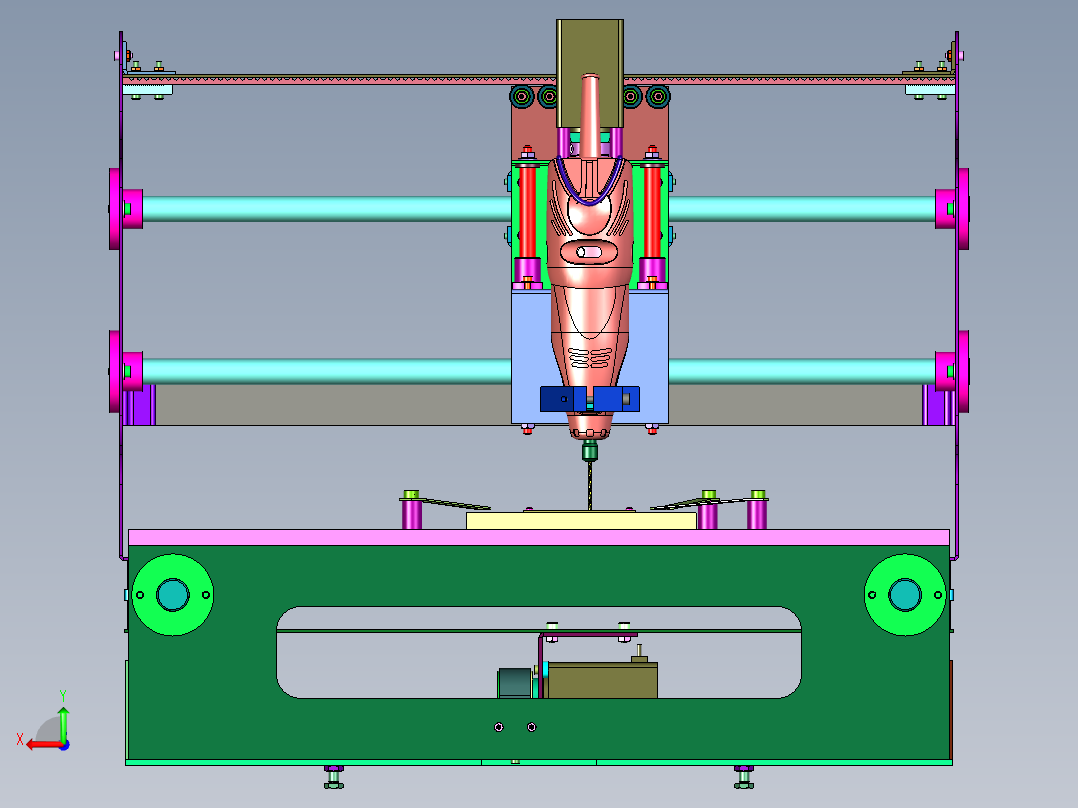Select the upper left magenta rod support flange
This screenshot has height=808, width=1078.
[x=116, y=209]
